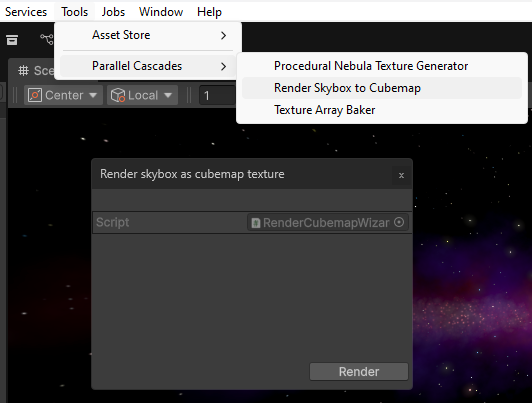Open the Help menu
The height and width of the screenshot is (403, 532).
pyautogui.click(x=209, y=12)
